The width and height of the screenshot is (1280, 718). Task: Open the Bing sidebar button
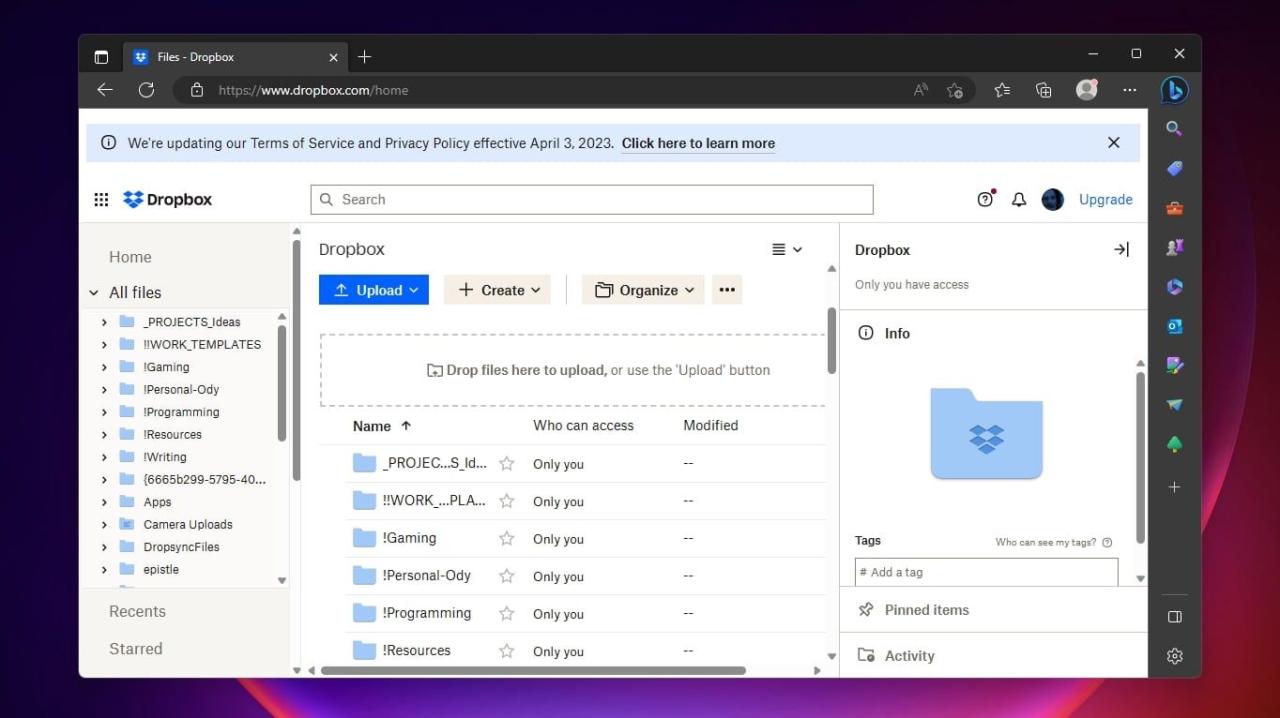click(1174, 90)
